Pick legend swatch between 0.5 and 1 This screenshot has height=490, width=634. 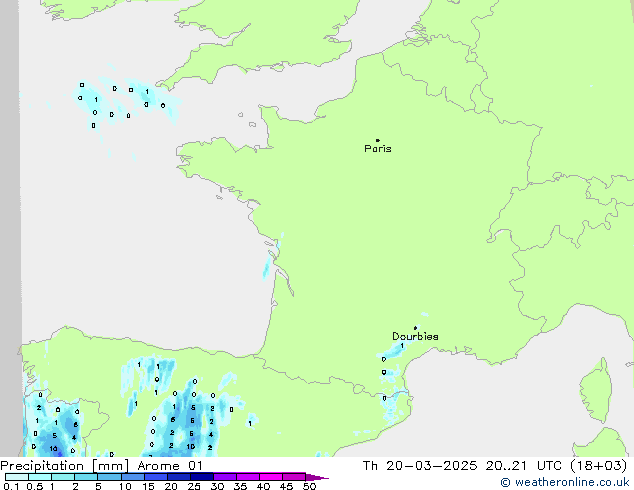tap(40, 477)
